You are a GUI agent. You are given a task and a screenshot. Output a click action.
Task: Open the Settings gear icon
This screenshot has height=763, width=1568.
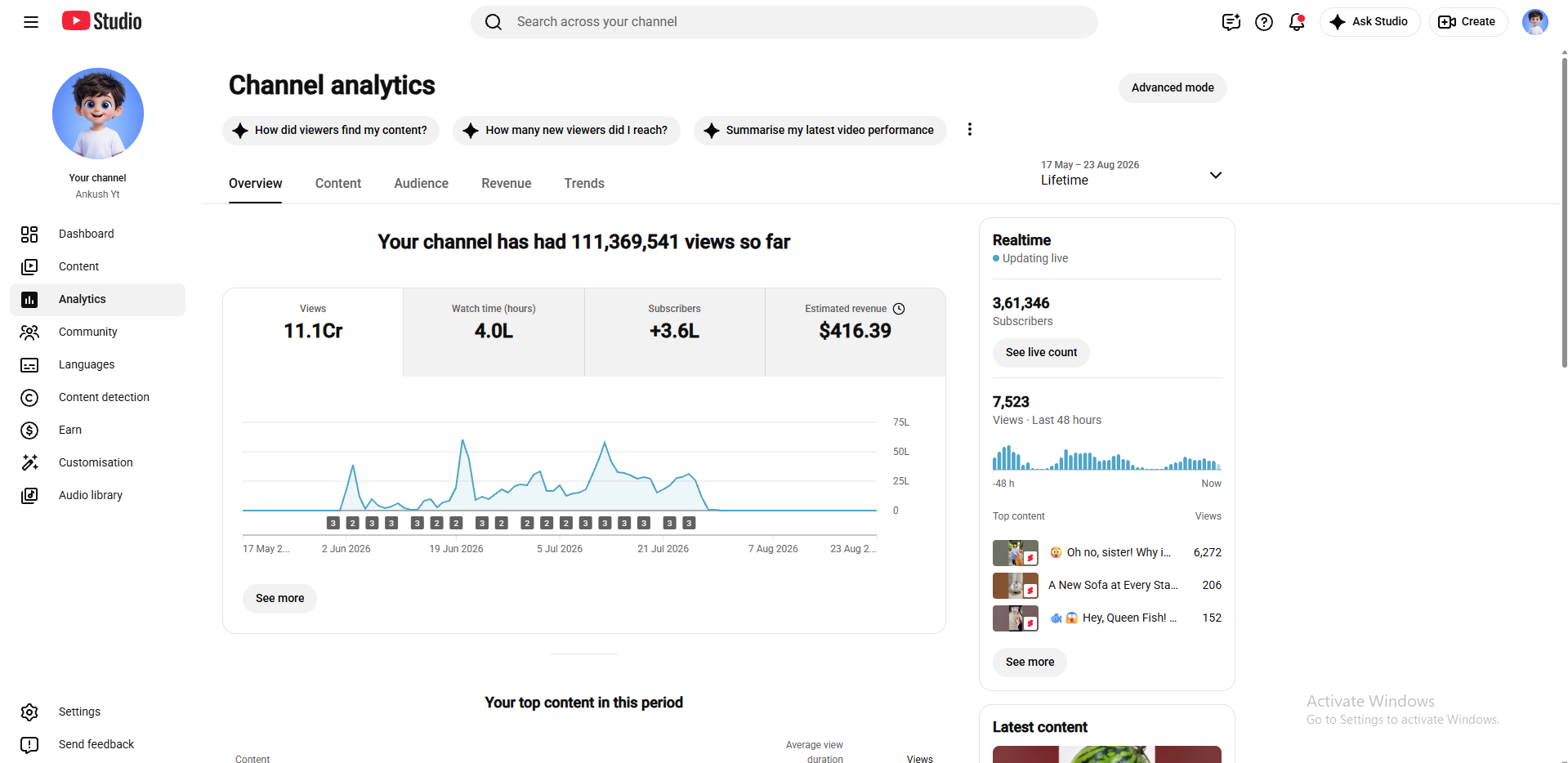(29, 712)
